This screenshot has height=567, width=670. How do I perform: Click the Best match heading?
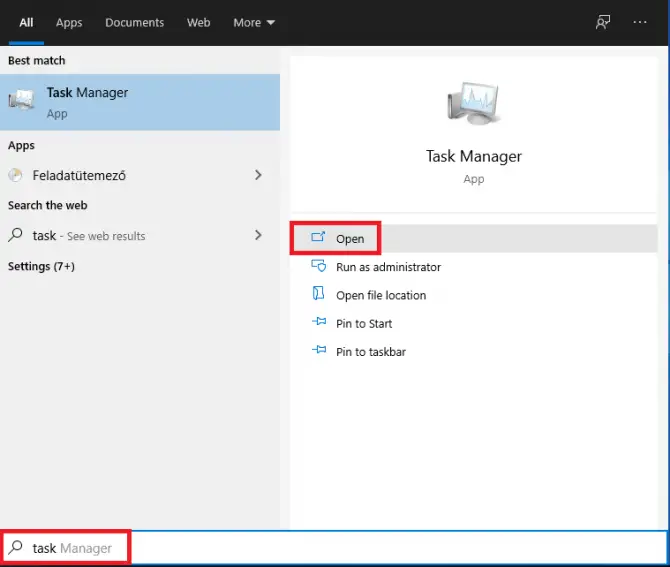click(x=37, y=61)
